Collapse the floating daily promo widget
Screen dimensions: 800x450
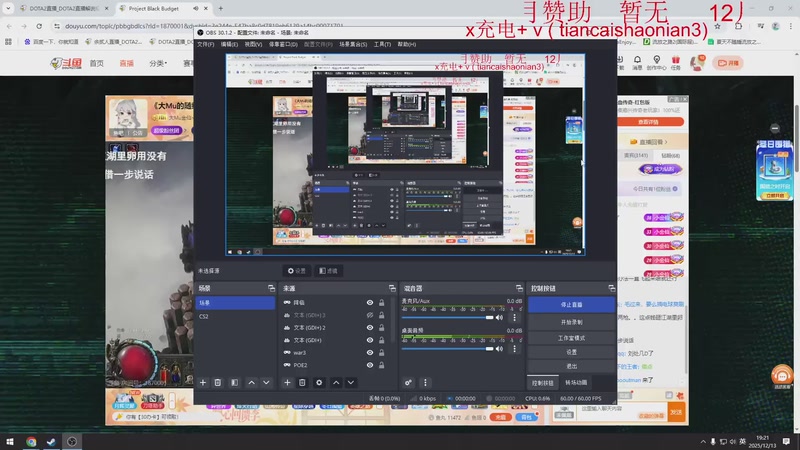[x=774, y=128]
